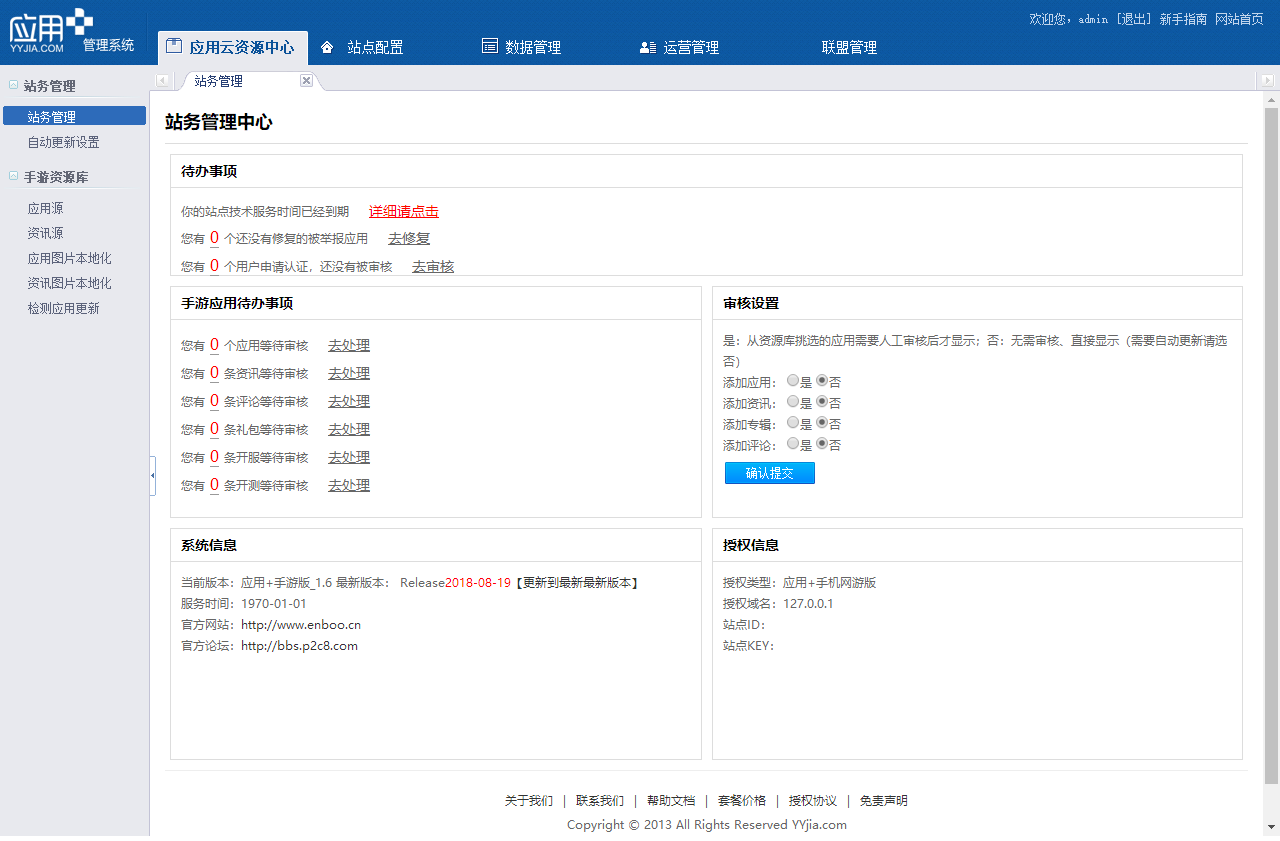Click the 套餐价格 footer link
The image size is (1280, 841).
pyautogui.click(x=742, y=801)
